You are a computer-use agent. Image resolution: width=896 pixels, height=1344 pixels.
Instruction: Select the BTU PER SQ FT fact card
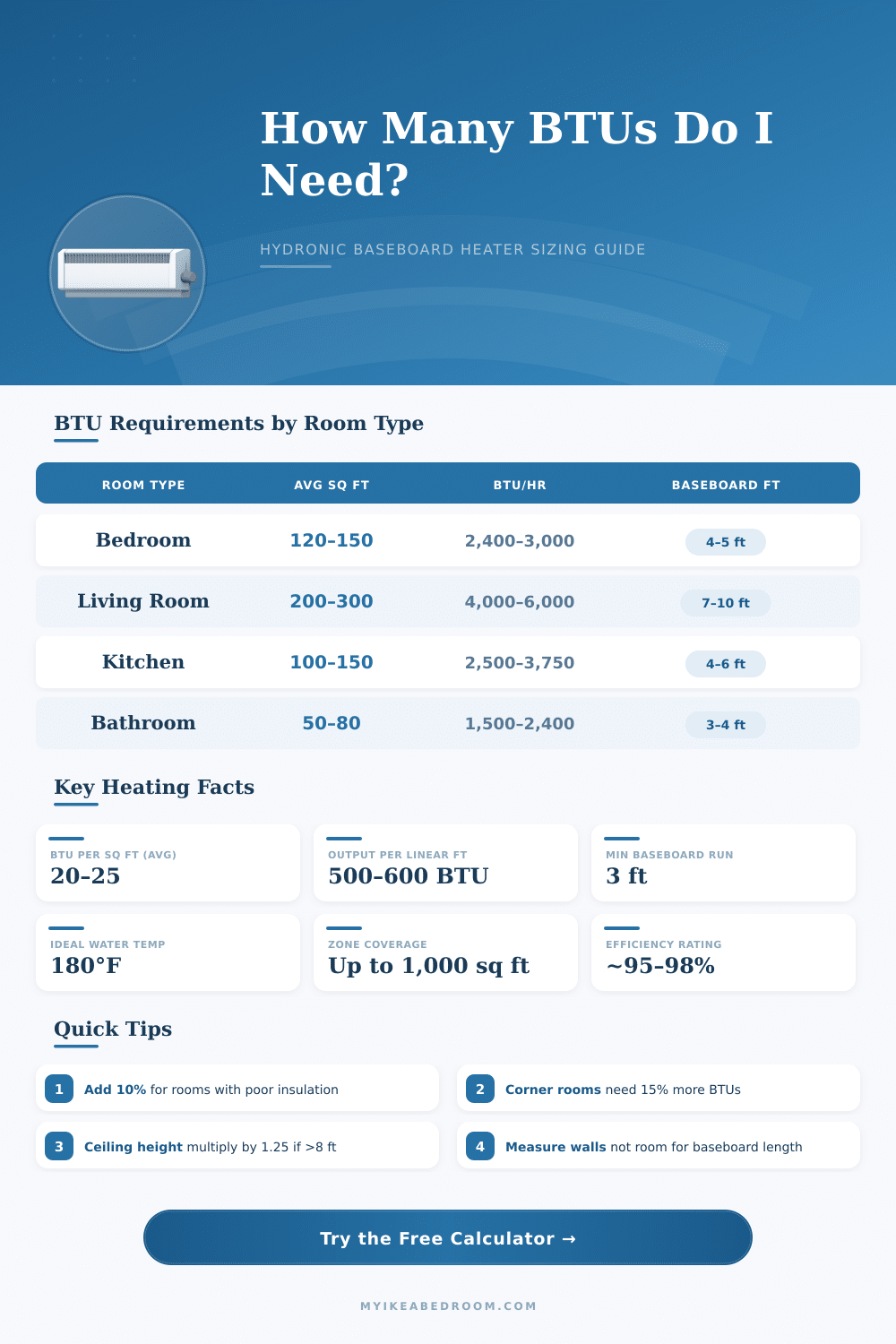point(168,863)
